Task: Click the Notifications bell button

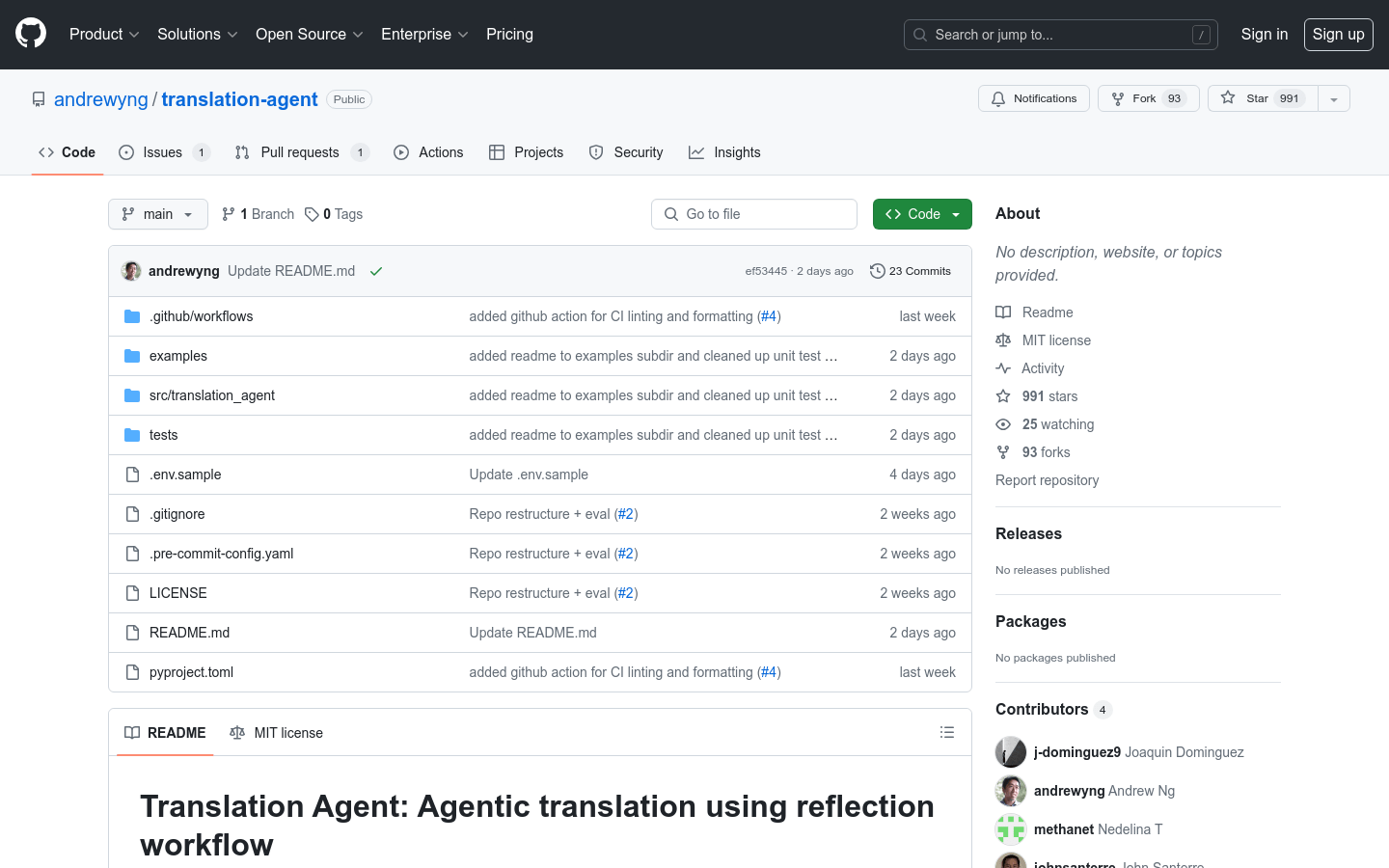Action: [1033, 98]
